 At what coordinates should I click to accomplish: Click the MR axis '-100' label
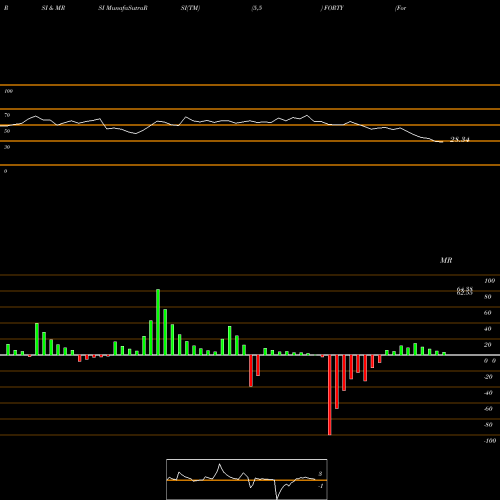tap(490, 441)
